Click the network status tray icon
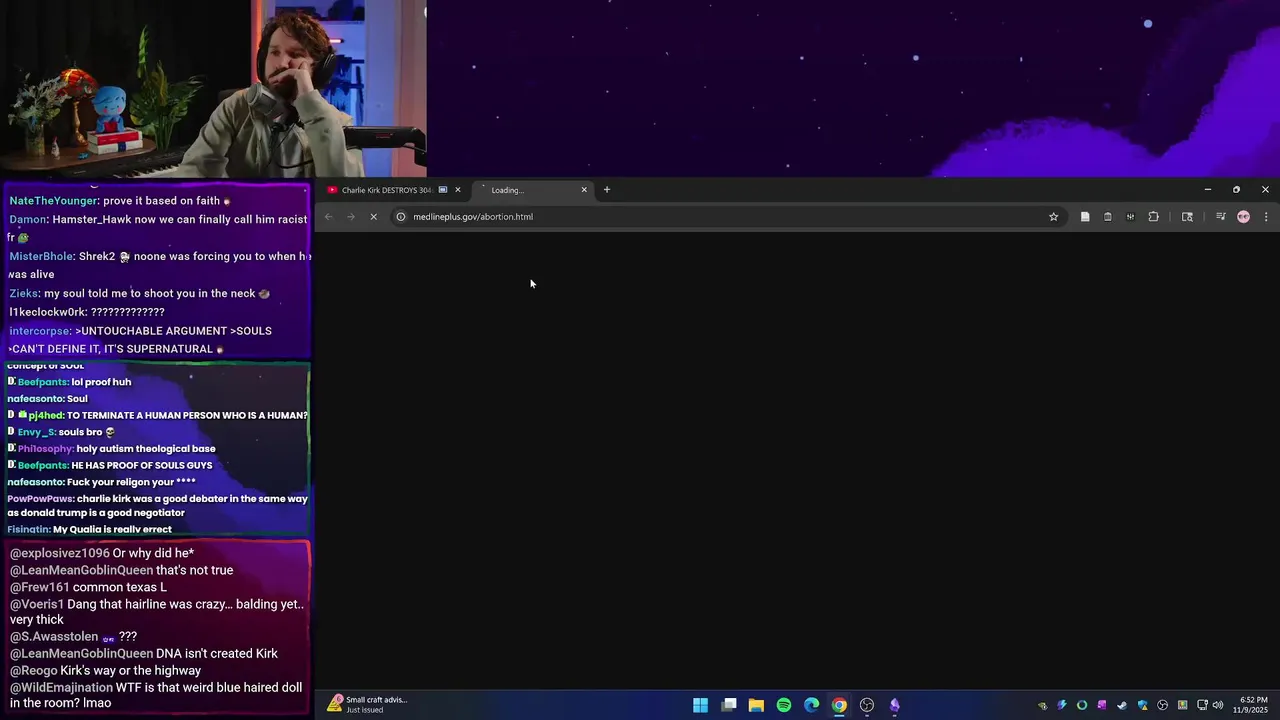The height and width of the screenshot is (720, 1280). tap(1202, 705)
